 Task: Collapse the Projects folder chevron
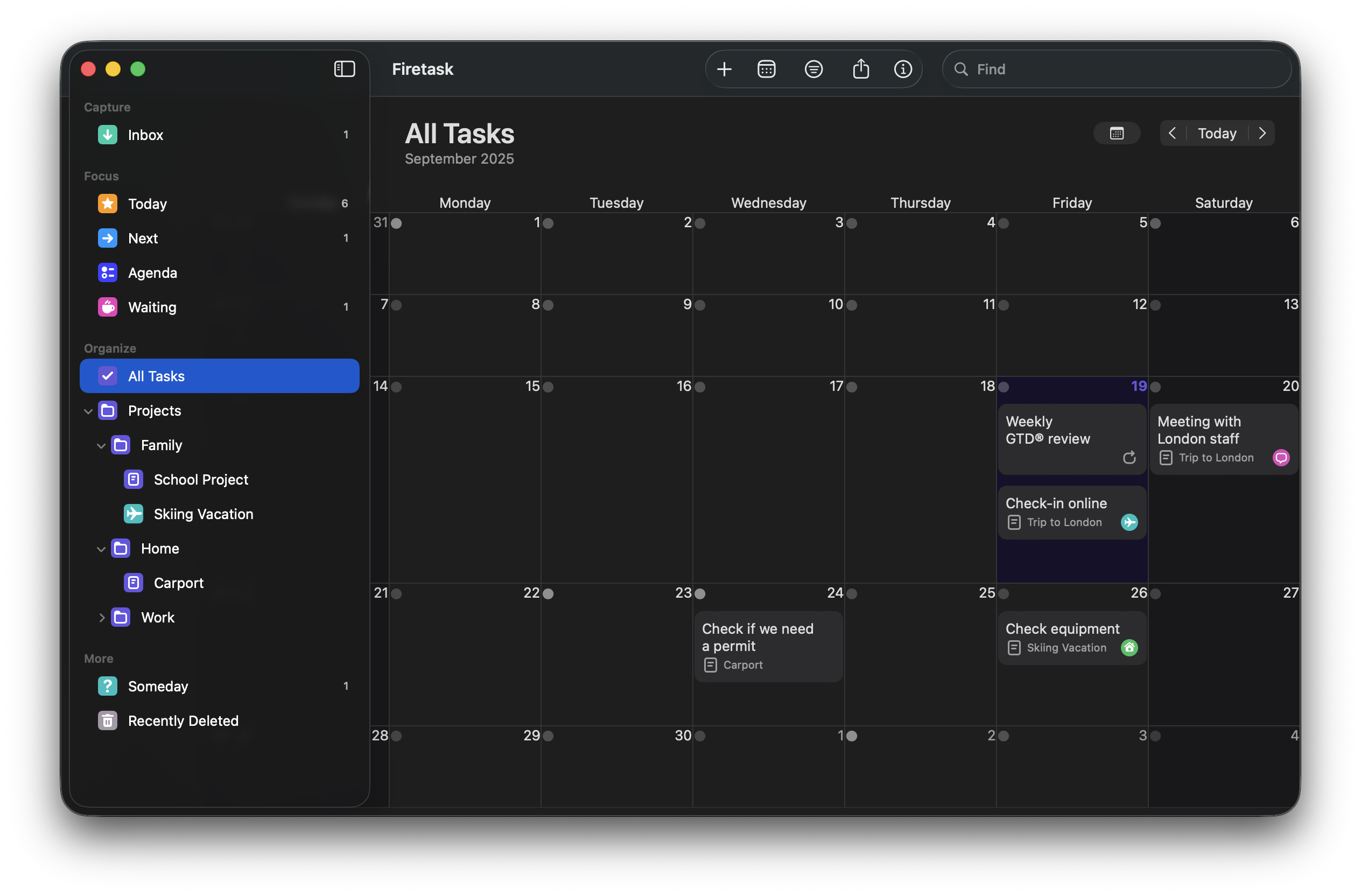(x=88, y=411)
